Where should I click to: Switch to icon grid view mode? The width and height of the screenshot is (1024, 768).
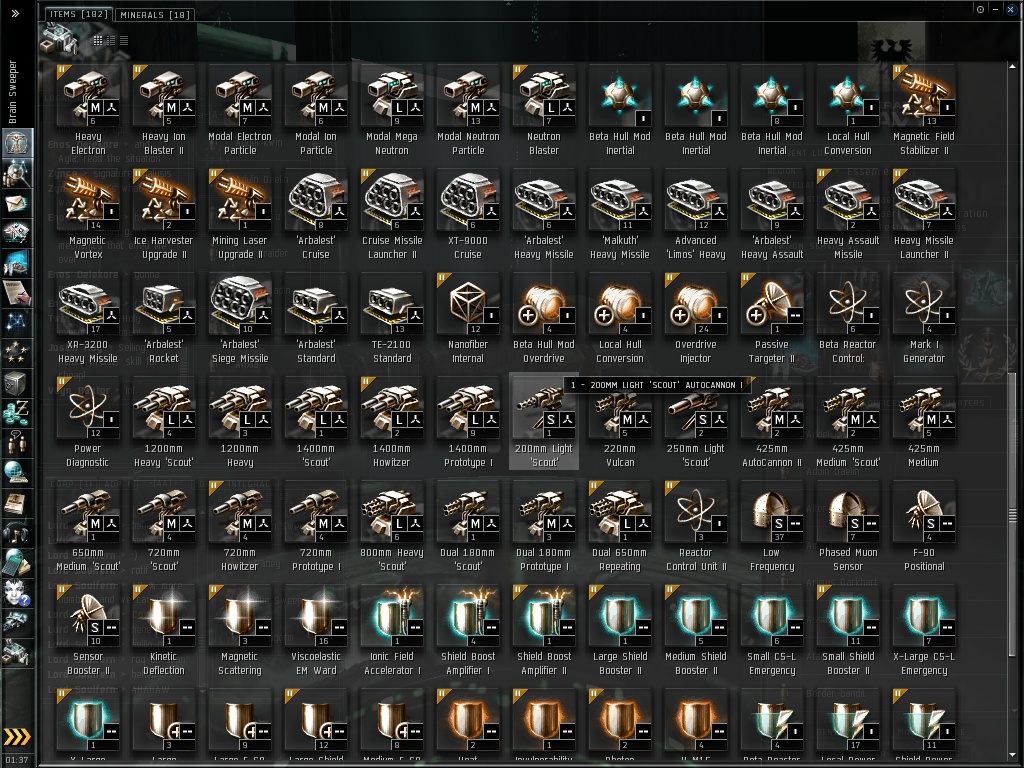click(x=97, y=40)
